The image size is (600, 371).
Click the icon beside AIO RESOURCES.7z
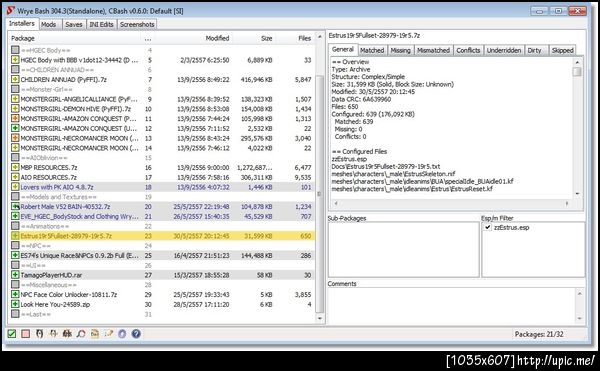point(15,177)
